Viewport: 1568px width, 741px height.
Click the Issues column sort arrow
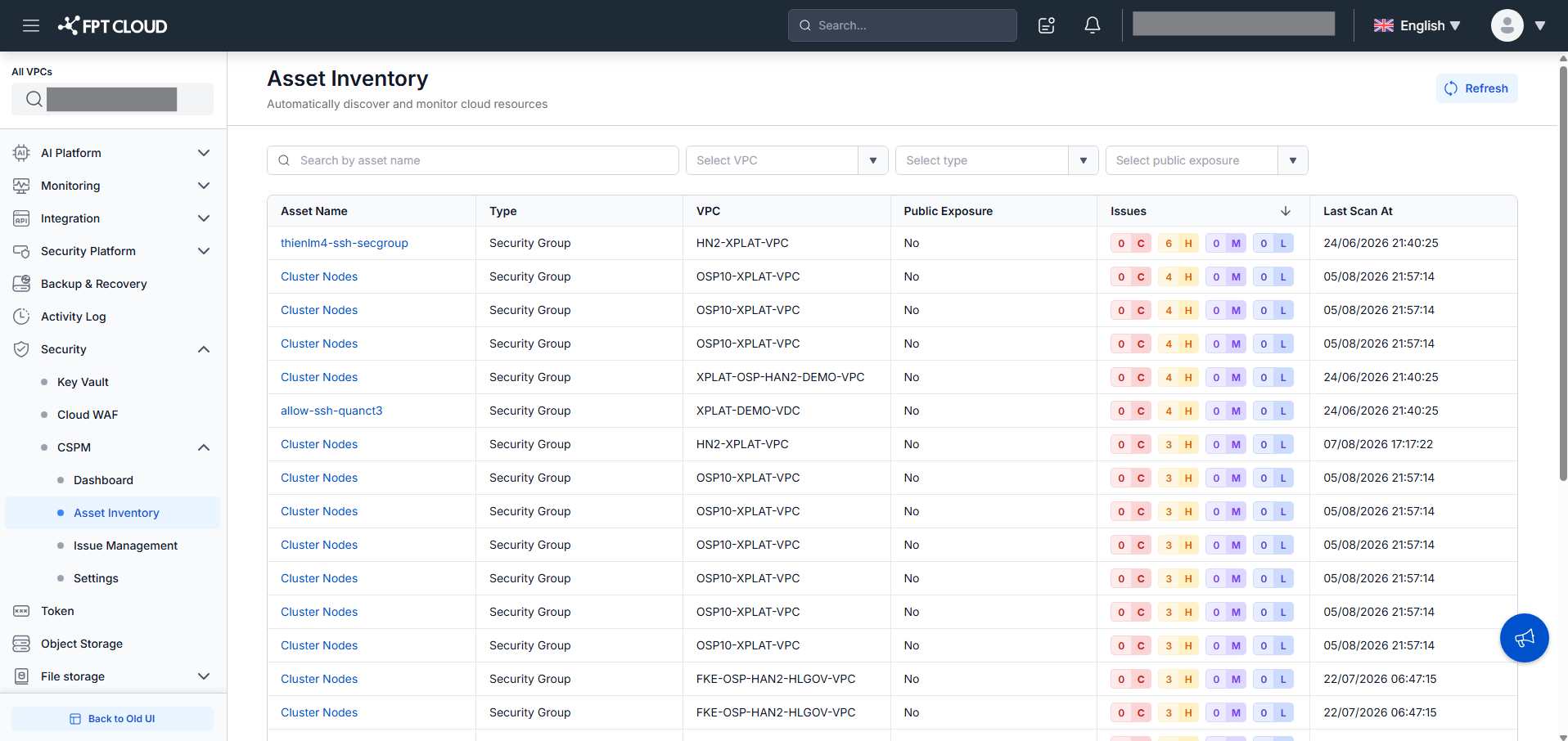(1285, 211)
